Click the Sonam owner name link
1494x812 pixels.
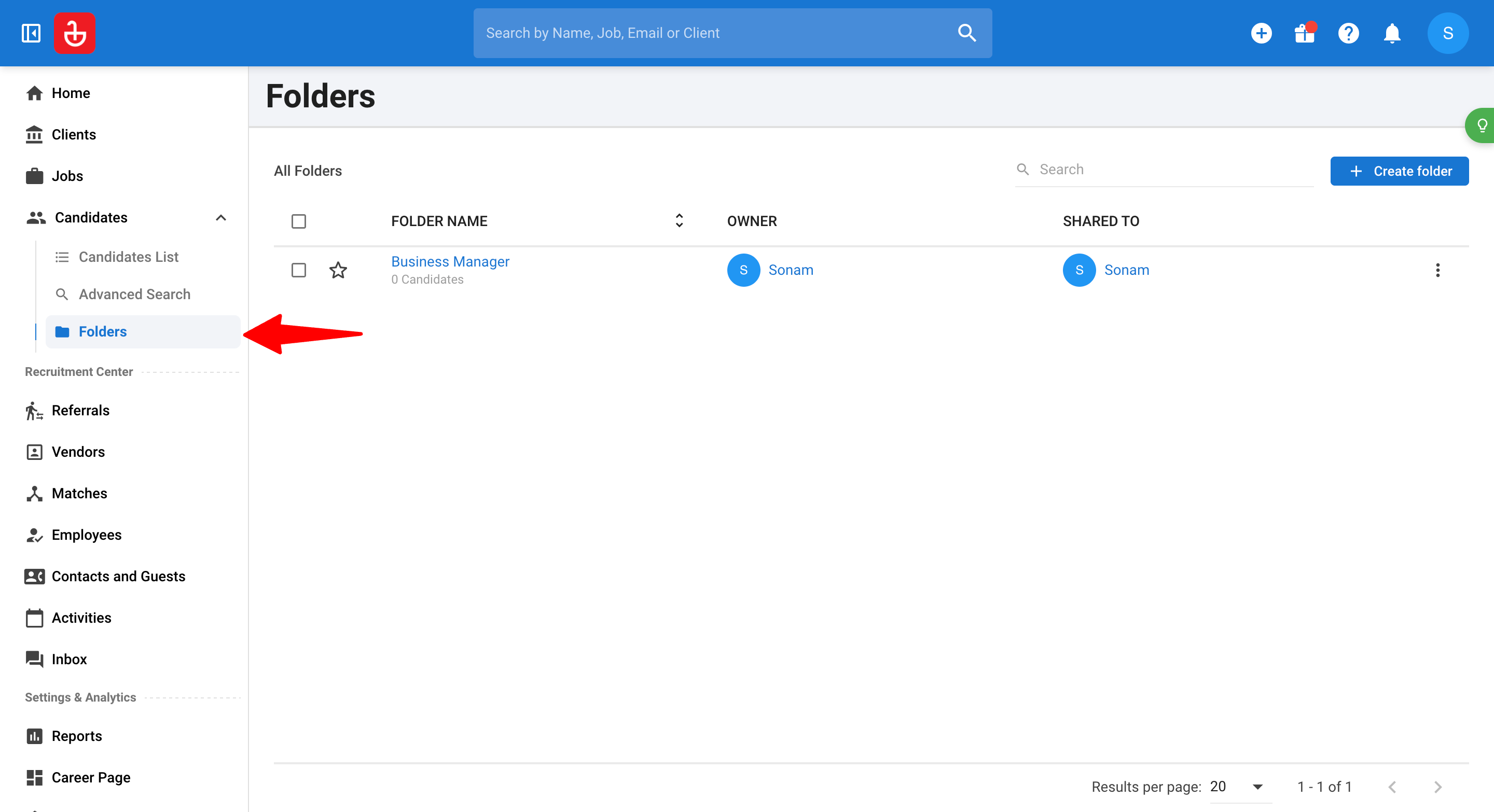point(791,270)
